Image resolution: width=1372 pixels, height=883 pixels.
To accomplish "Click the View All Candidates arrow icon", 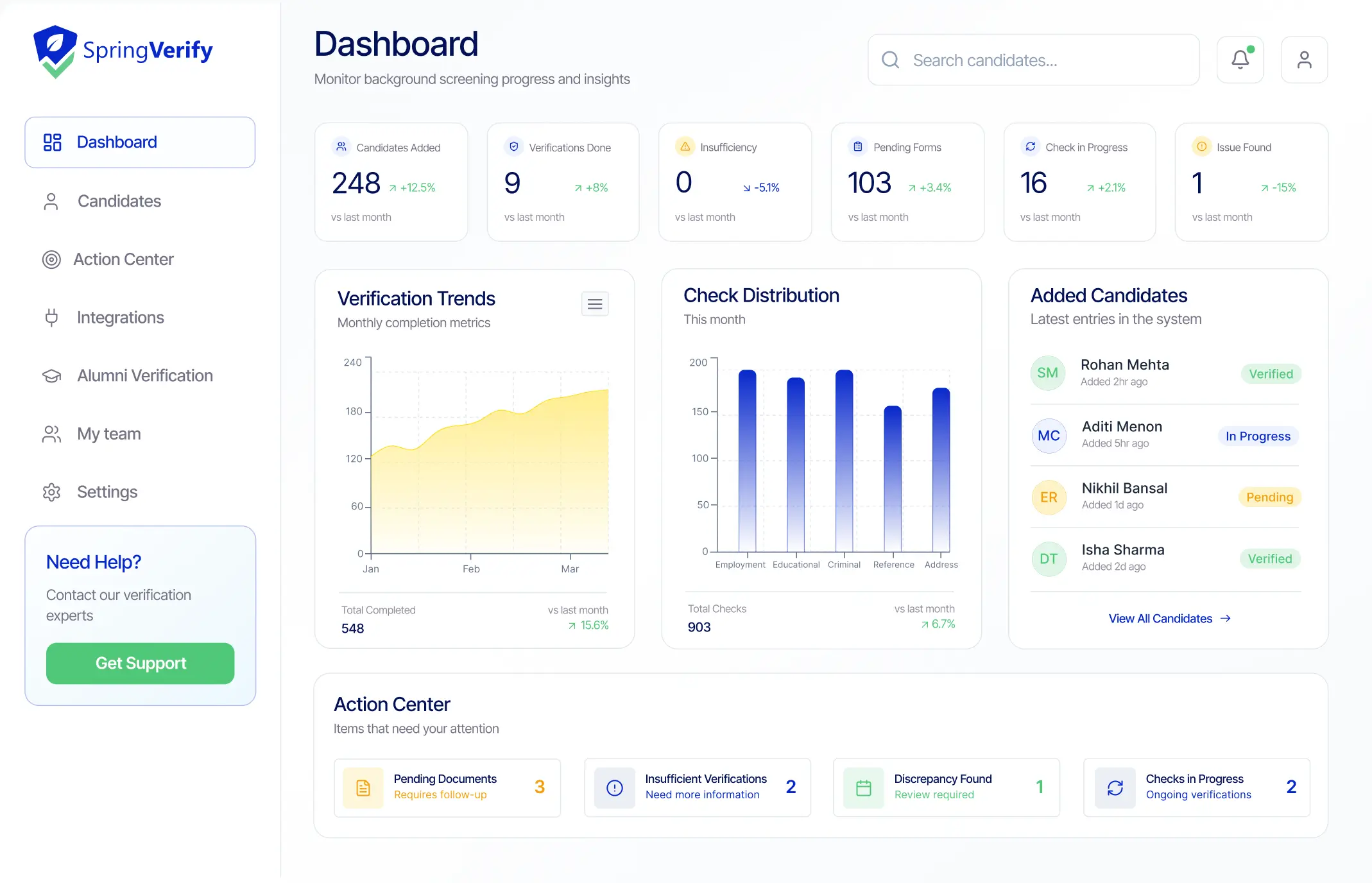I will (x=1226, y=619).
